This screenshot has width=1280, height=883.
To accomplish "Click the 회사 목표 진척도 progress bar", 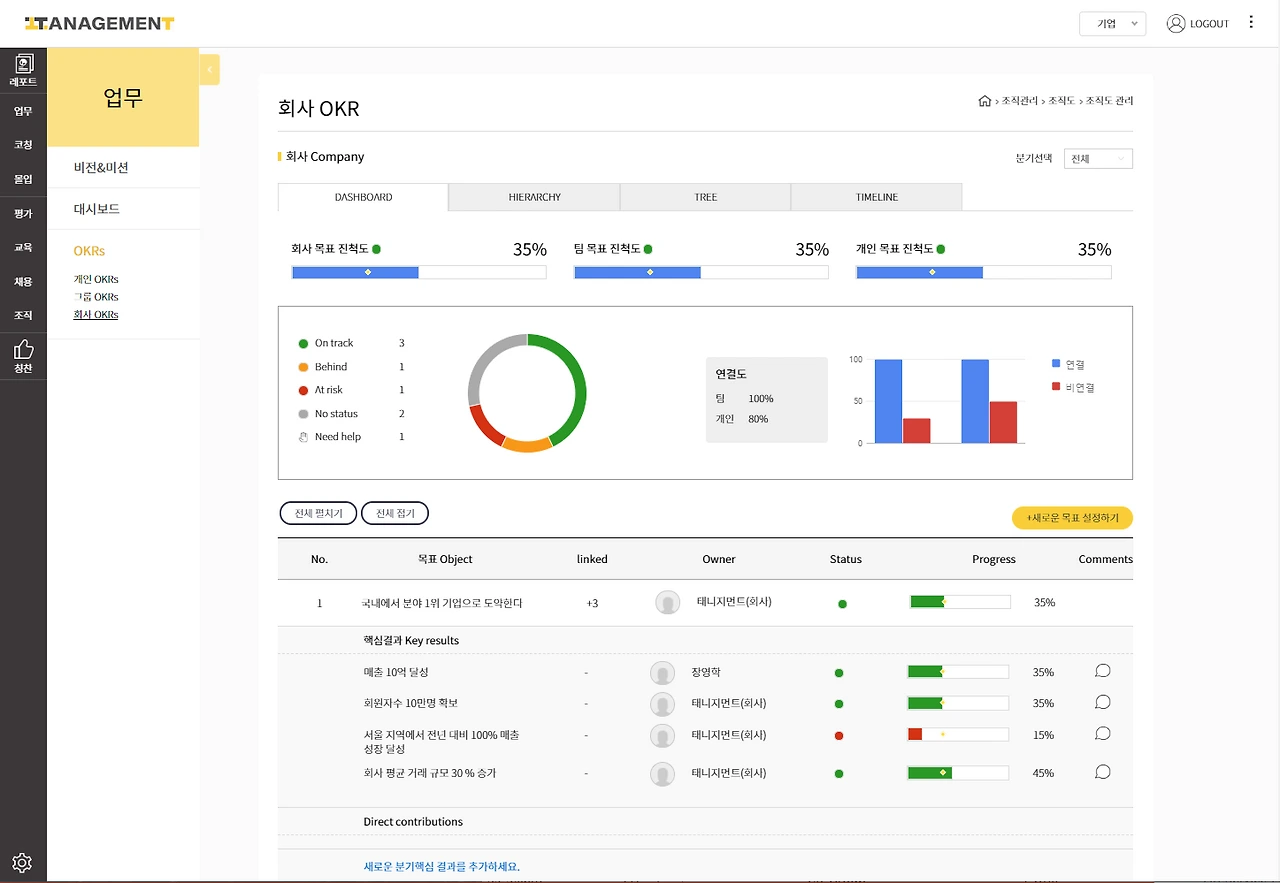I will tap(419, 272).
